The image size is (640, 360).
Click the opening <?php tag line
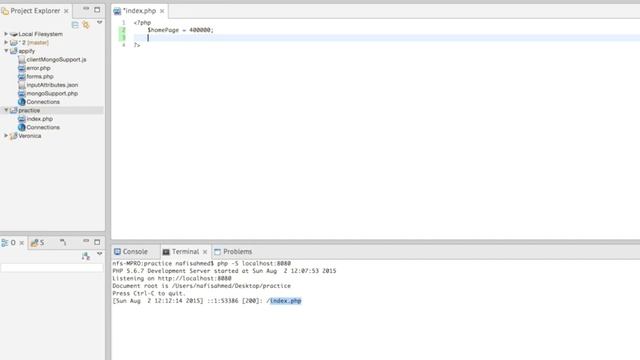pyautogui.click(x=142, y=22)
